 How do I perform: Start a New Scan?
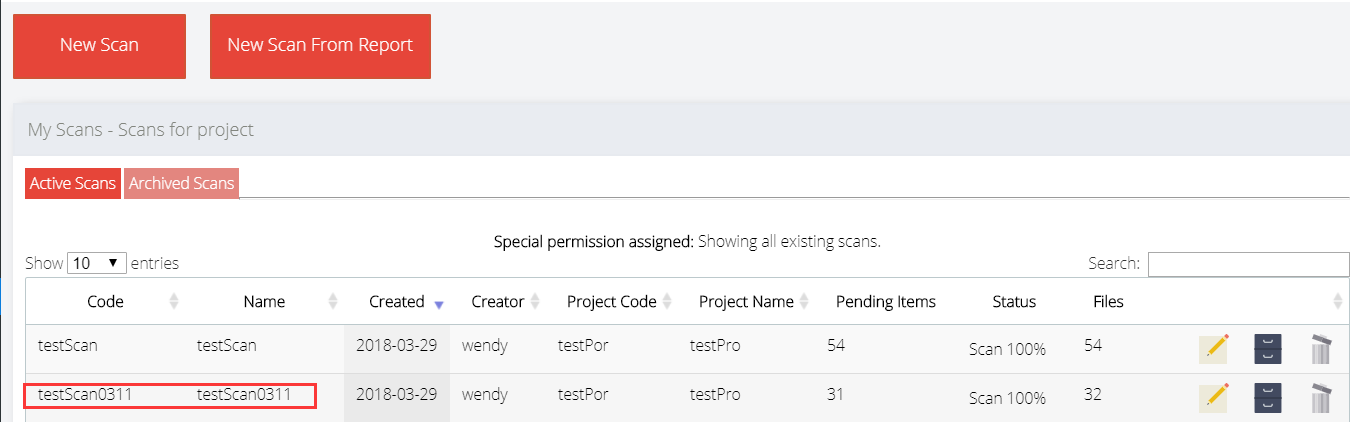[x=99, y=46]
